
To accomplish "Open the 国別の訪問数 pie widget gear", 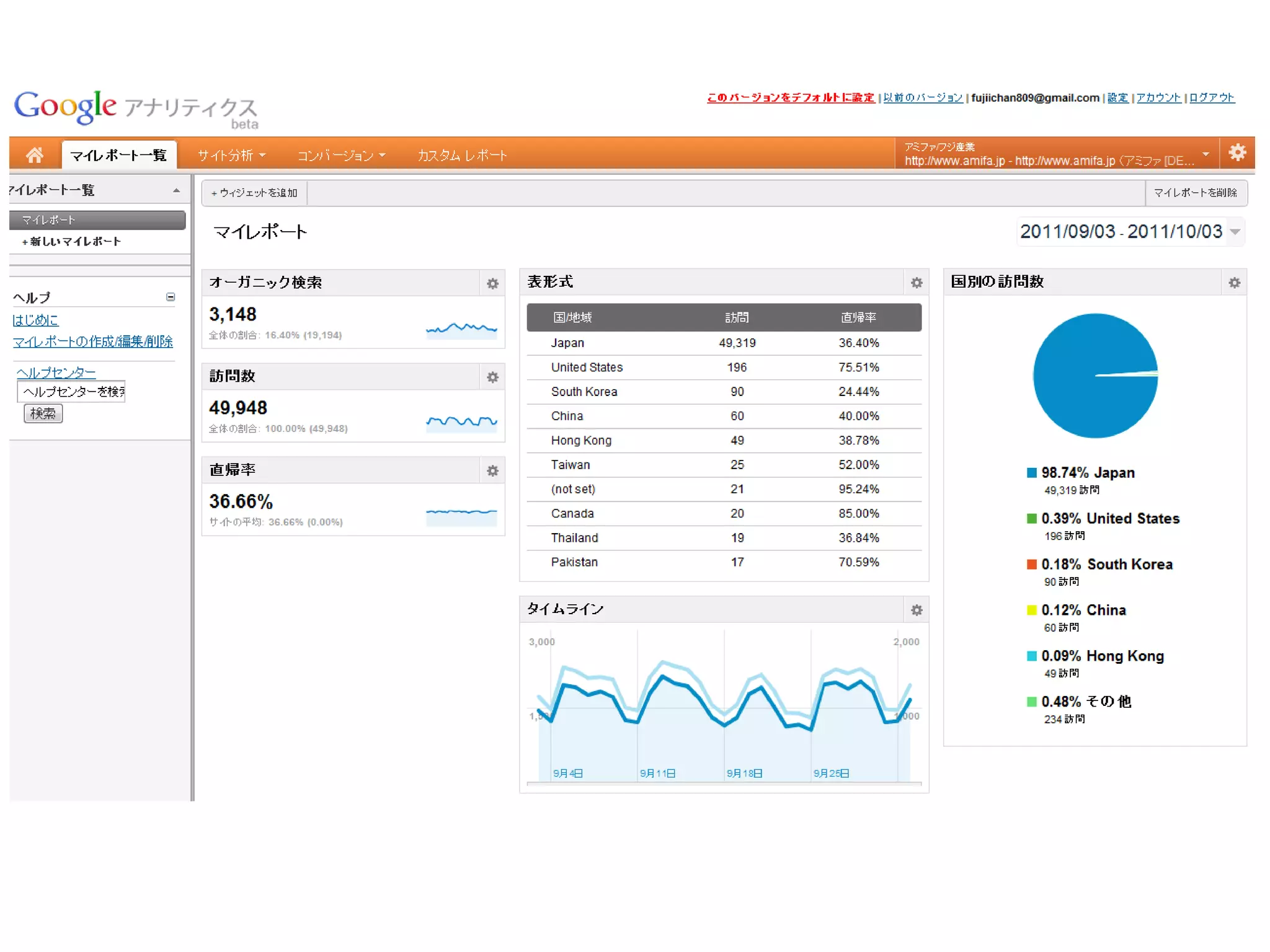I will [1235, 283].
